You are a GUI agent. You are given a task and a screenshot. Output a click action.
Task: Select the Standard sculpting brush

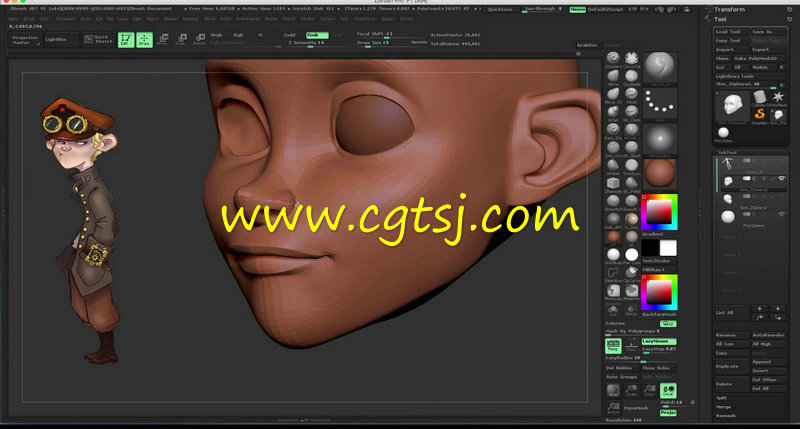coord(613,58)
